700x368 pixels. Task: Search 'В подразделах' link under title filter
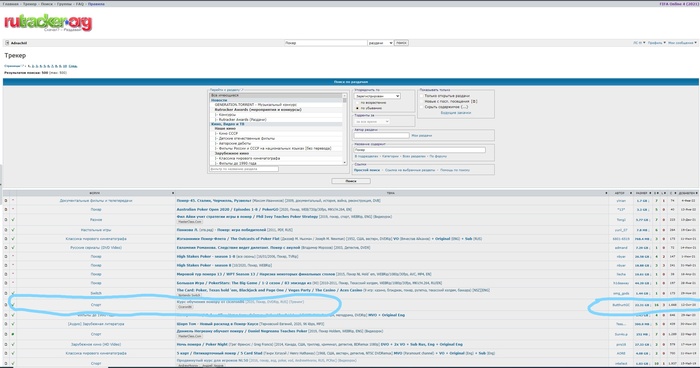[x=366, y=156]
